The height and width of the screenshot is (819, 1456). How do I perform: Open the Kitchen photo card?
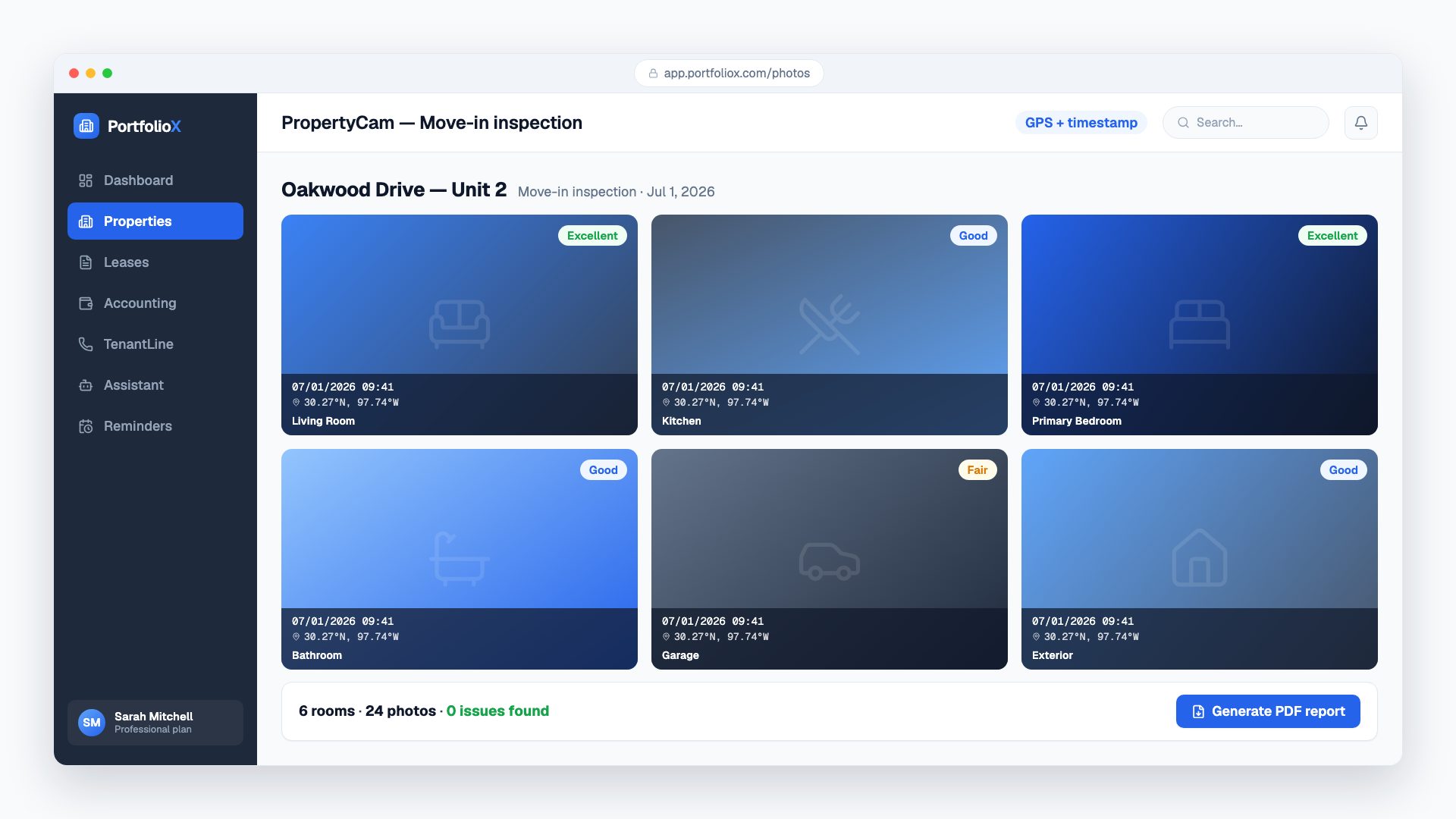830,325
